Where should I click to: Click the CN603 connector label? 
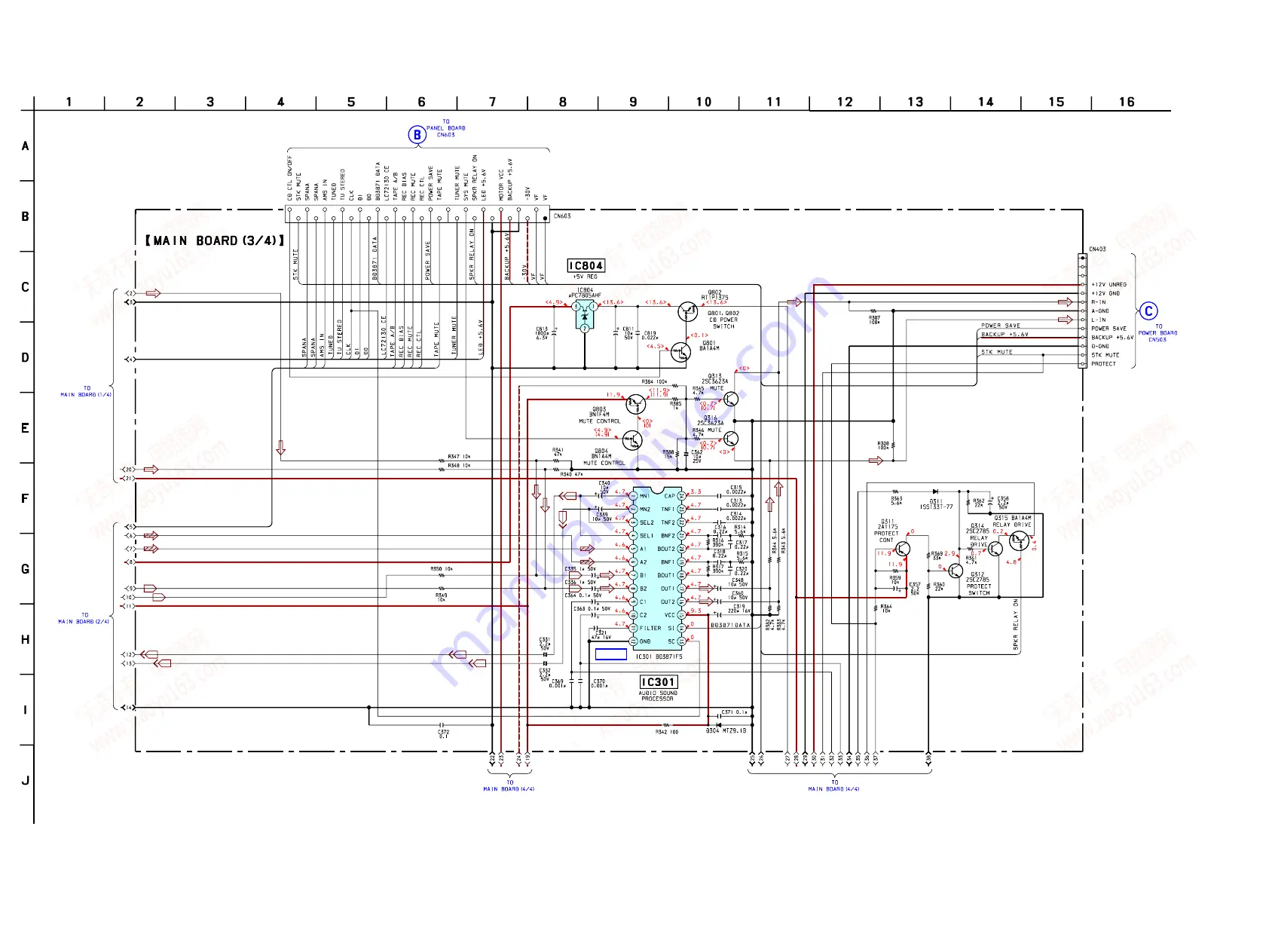tap(562, 216)
